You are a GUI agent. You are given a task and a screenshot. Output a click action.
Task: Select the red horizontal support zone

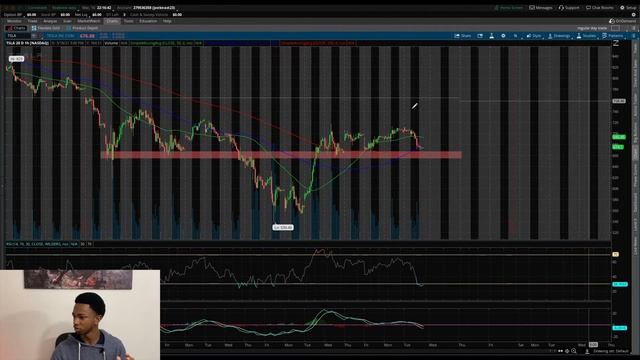coord(281,155)
